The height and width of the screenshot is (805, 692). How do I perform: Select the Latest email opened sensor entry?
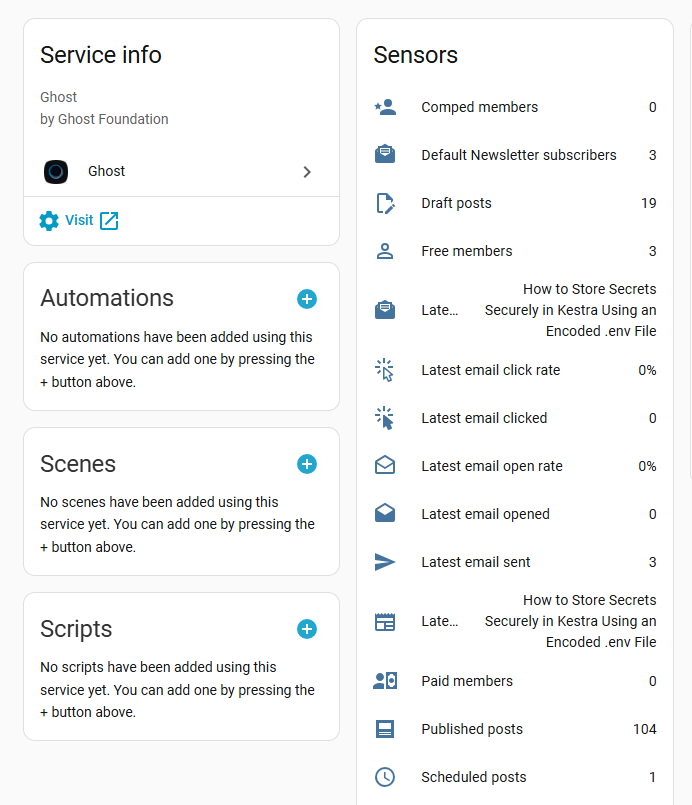[485, 514]
